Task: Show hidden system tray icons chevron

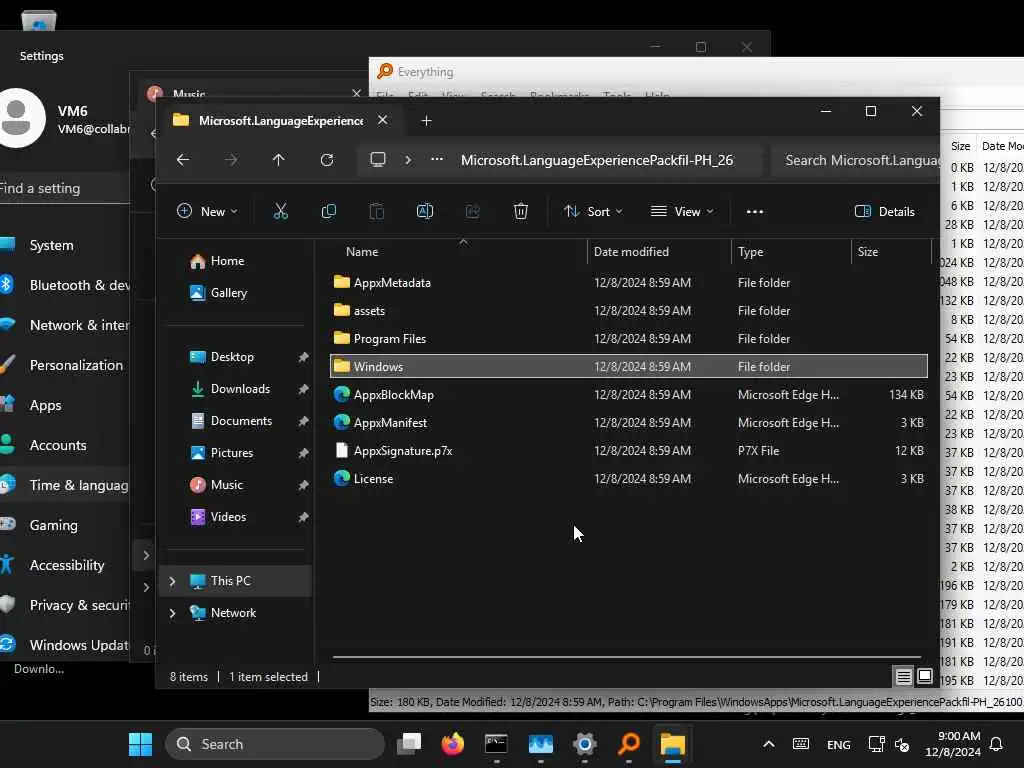Action: click(769, 744)
